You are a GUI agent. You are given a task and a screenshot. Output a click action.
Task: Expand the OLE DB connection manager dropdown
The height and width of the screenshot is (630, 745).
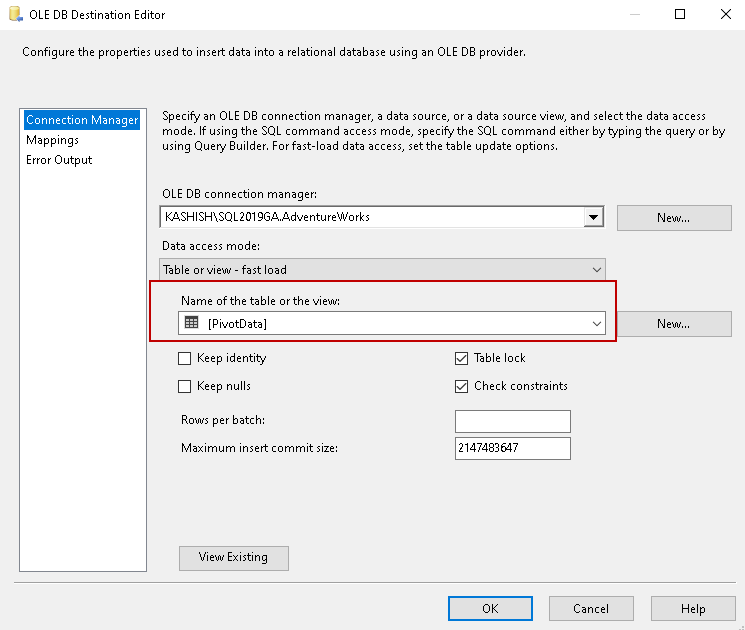pyautogui.click(x=594, y=217)
